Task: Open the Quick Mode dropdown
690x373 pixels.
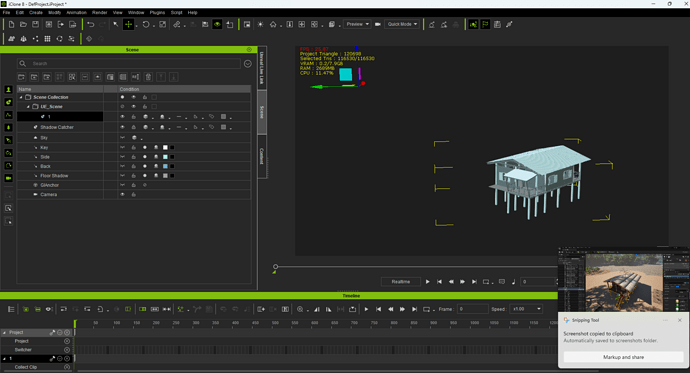Action: click(x=402, y=24)
